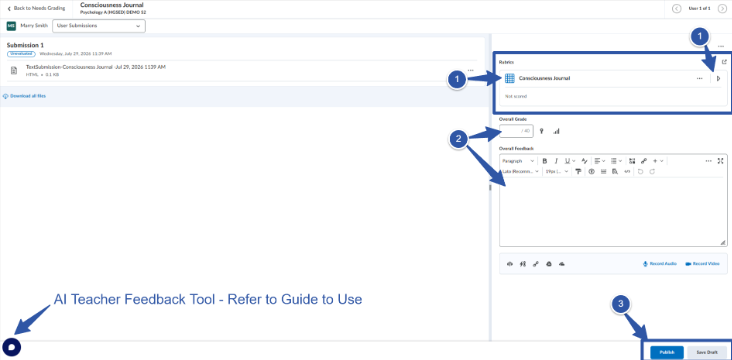This screenshot has width=732, height=360.
Task: Insert a quicklink in the feedback editor
Action: point(644,161)
